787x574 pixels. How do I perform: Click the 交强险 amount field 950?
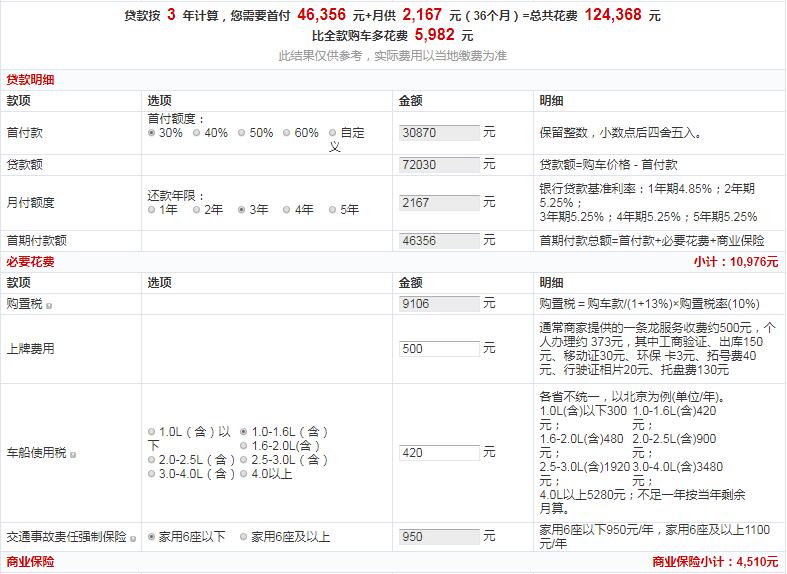coord(439,536)
